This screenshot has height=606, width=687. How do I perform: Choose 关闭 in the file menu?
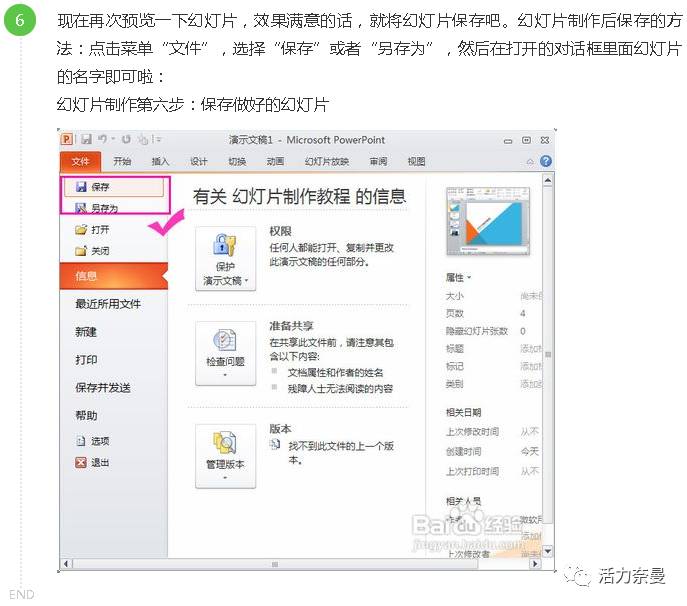click(92, 251)
